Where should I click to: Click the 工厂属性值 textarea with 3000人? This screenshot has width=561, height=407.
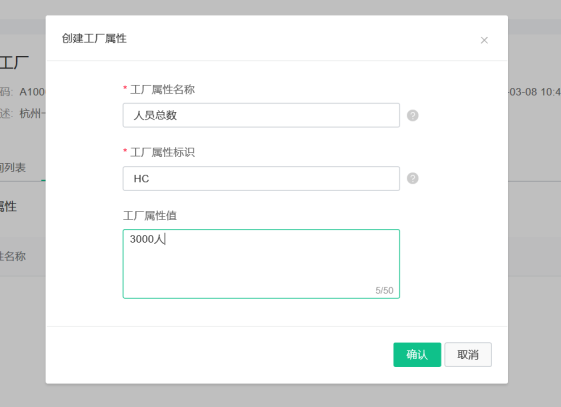(x=261, y=264)
